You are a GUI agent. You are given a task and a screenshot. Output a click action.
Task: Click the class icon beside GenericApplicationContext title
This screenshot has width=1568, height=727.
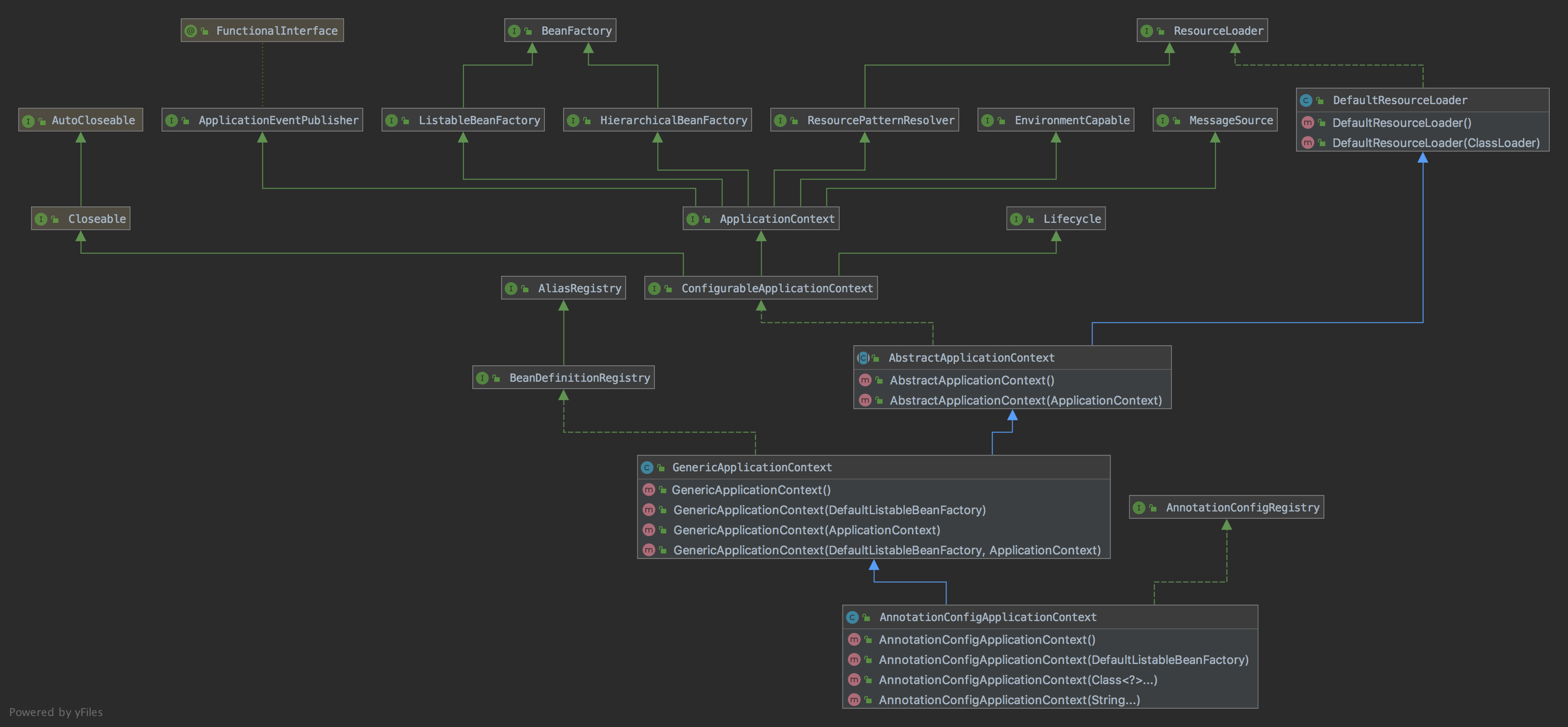click(647, 468)
